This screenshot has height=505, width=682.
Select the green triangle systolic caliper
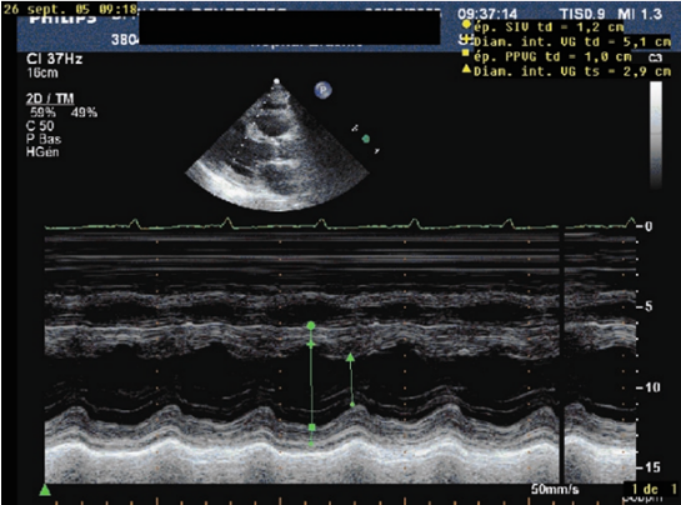tap(350, 358)
